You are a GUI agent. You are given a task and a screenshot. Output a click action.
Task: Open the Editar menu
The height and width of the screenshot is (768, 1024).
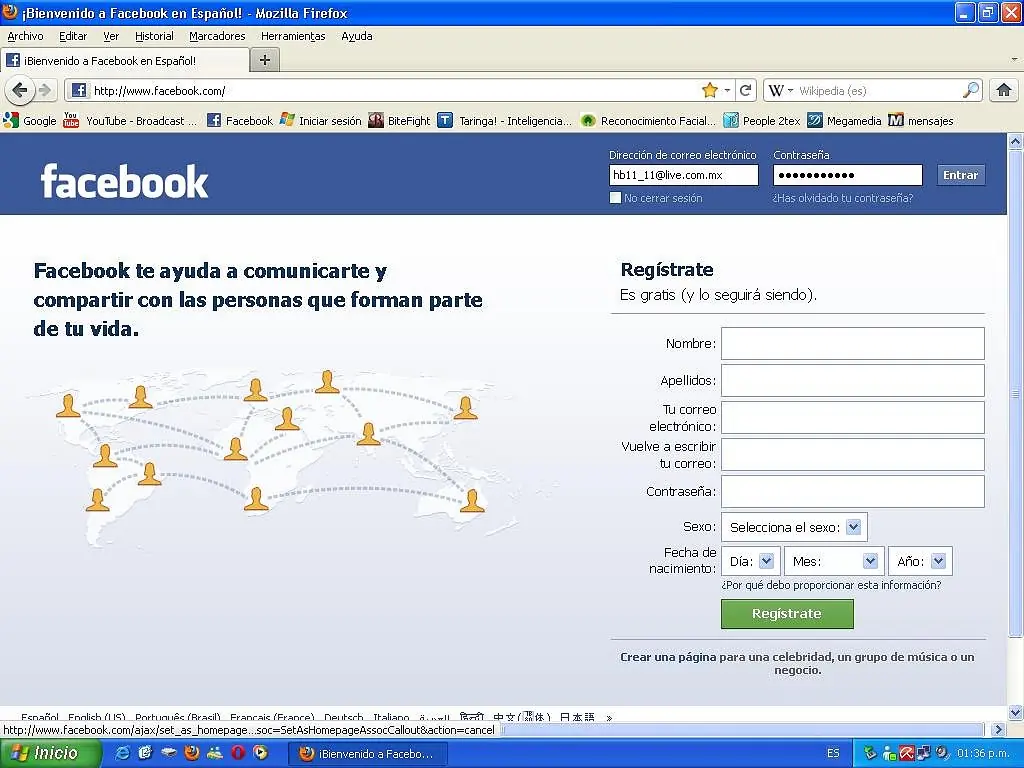[x=73, y=36]
